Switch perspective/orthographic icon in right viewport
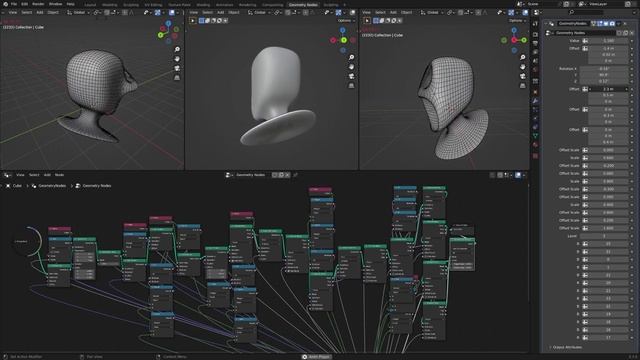640x360 pixels. coord(523,86)
